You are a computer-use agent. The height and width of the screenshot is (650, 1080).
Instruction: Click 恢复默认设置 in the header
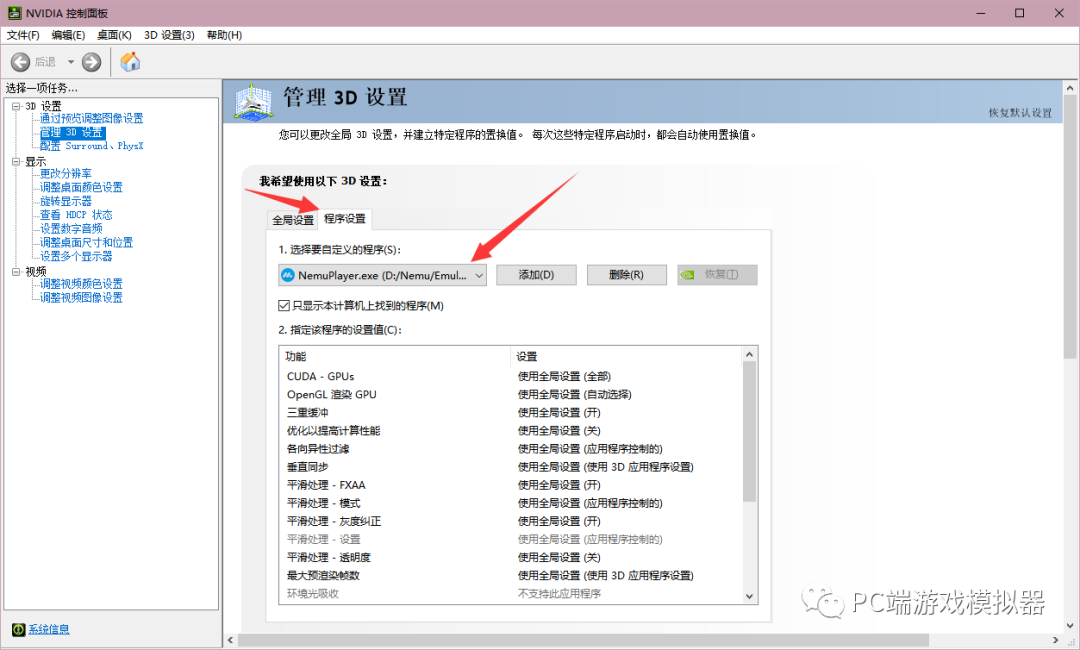coord(1020,113)
